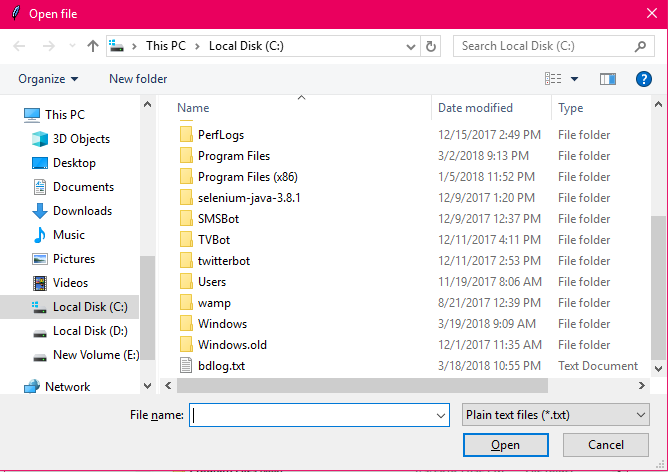The width and height of the screenshot is (668, 472).
Task: Open Desktop in navigation pane
Action: 74,163
